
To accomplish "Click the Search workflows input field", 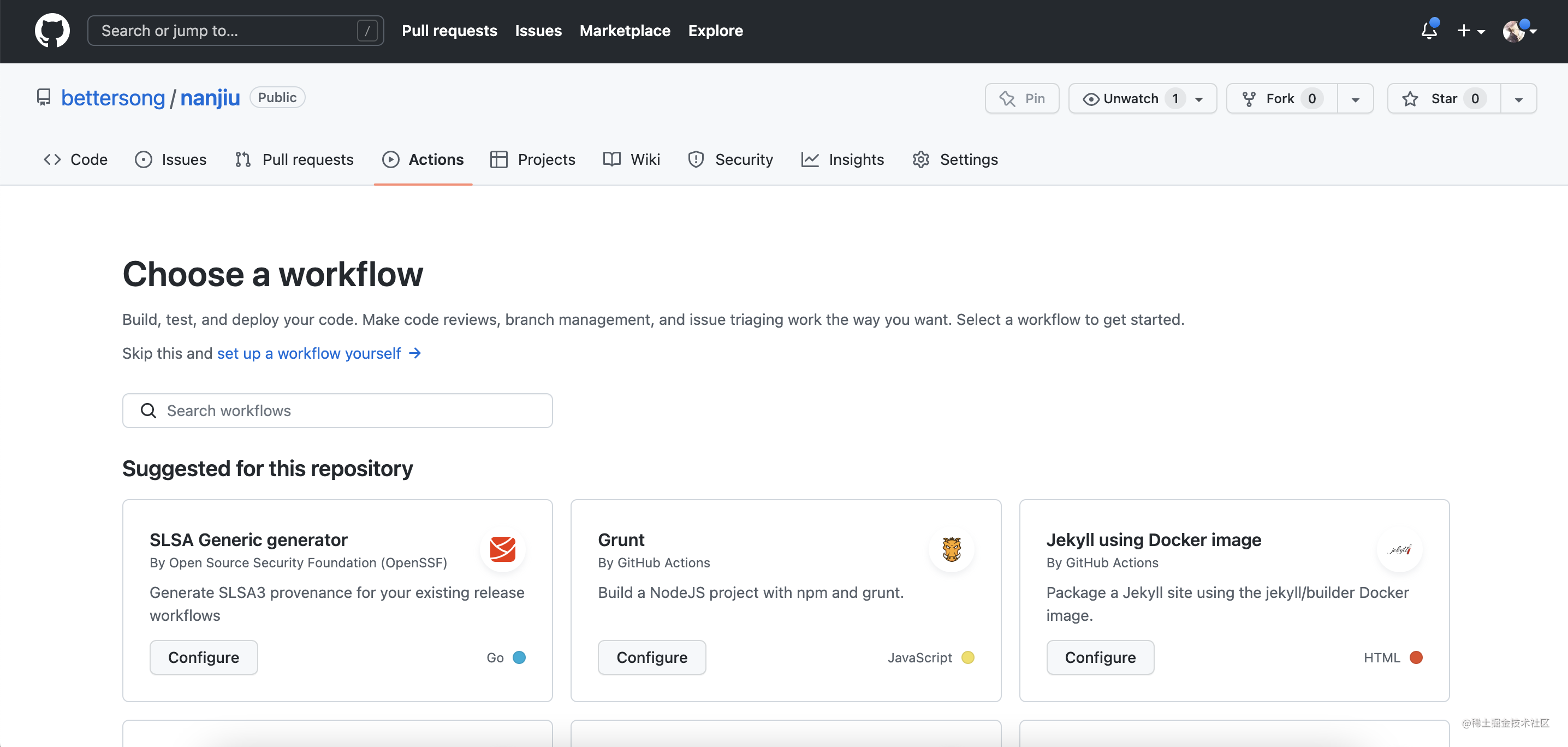I will pyautogui.click(x=337, y=410).
